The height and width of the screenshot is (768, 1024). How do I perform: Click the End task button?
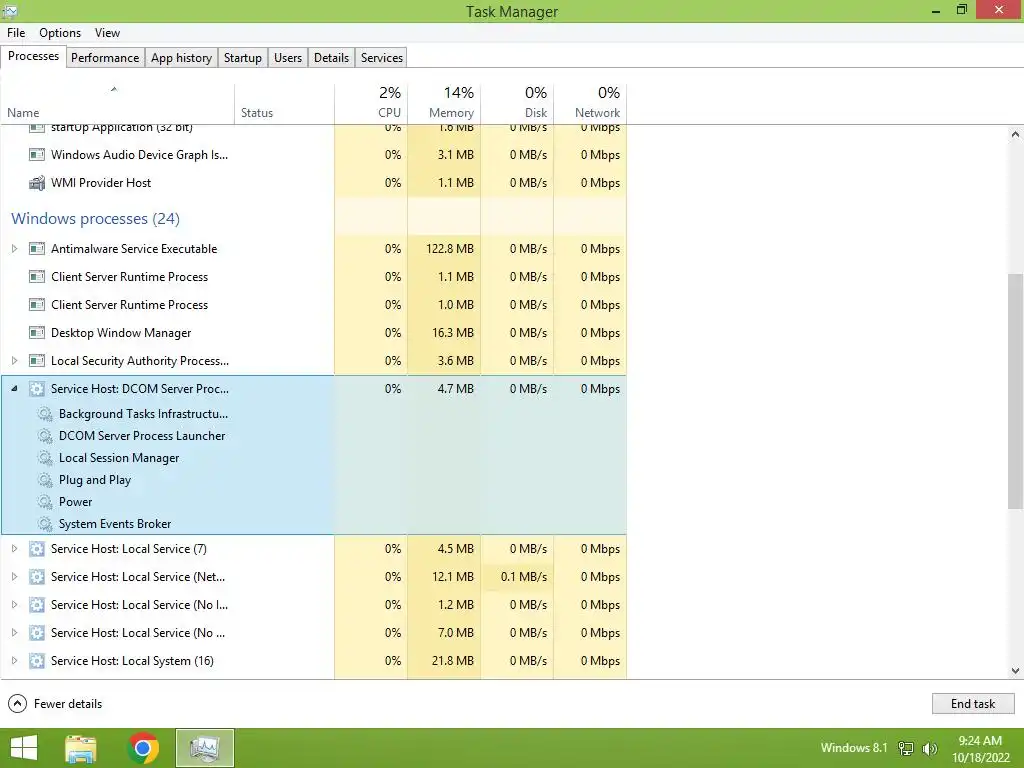[x=973, y=704]
